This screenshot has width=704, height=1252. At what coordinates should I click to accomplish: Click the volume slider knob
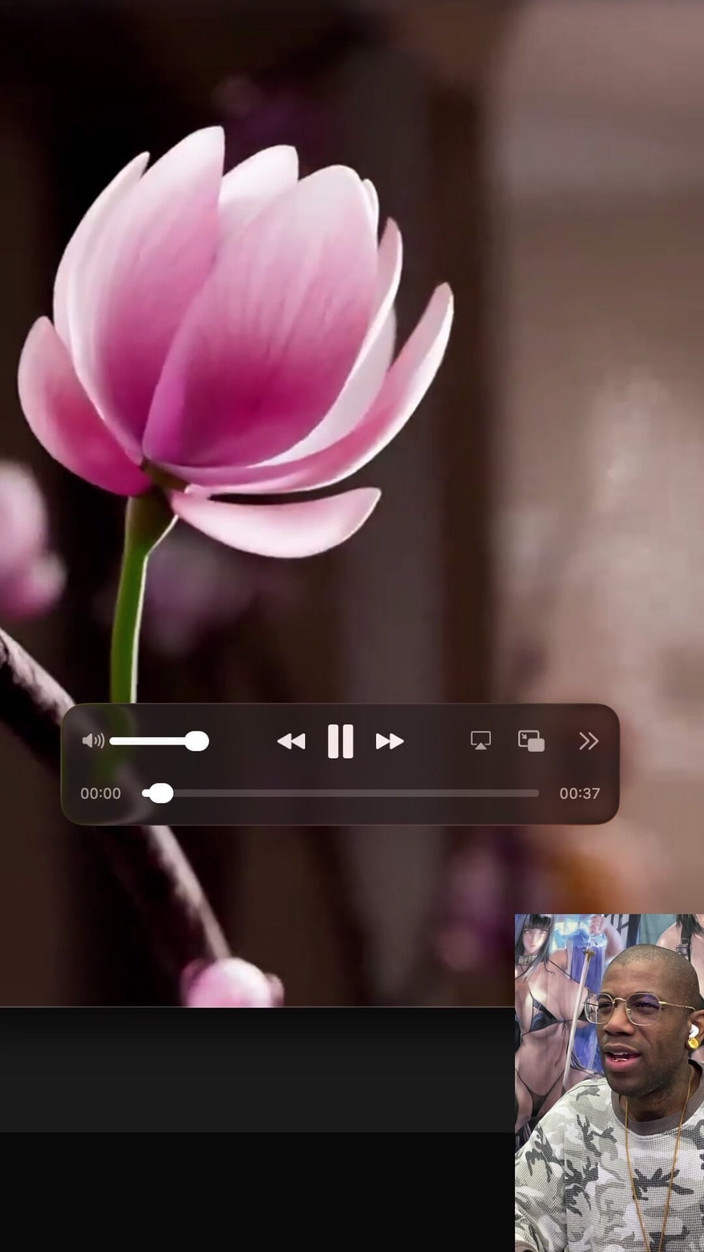click(x=197, y=741)
